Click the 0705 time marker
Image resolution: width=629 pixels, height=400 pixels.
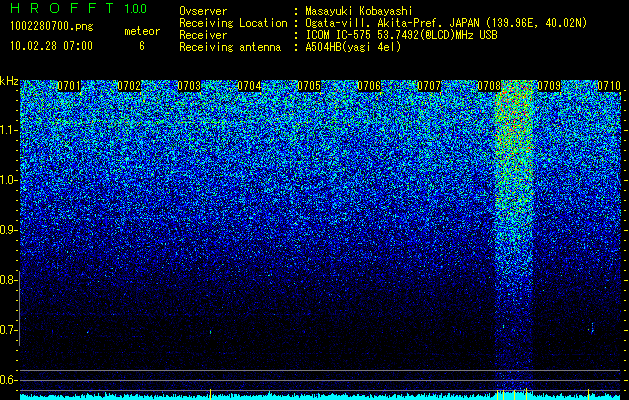click(309, 86)
